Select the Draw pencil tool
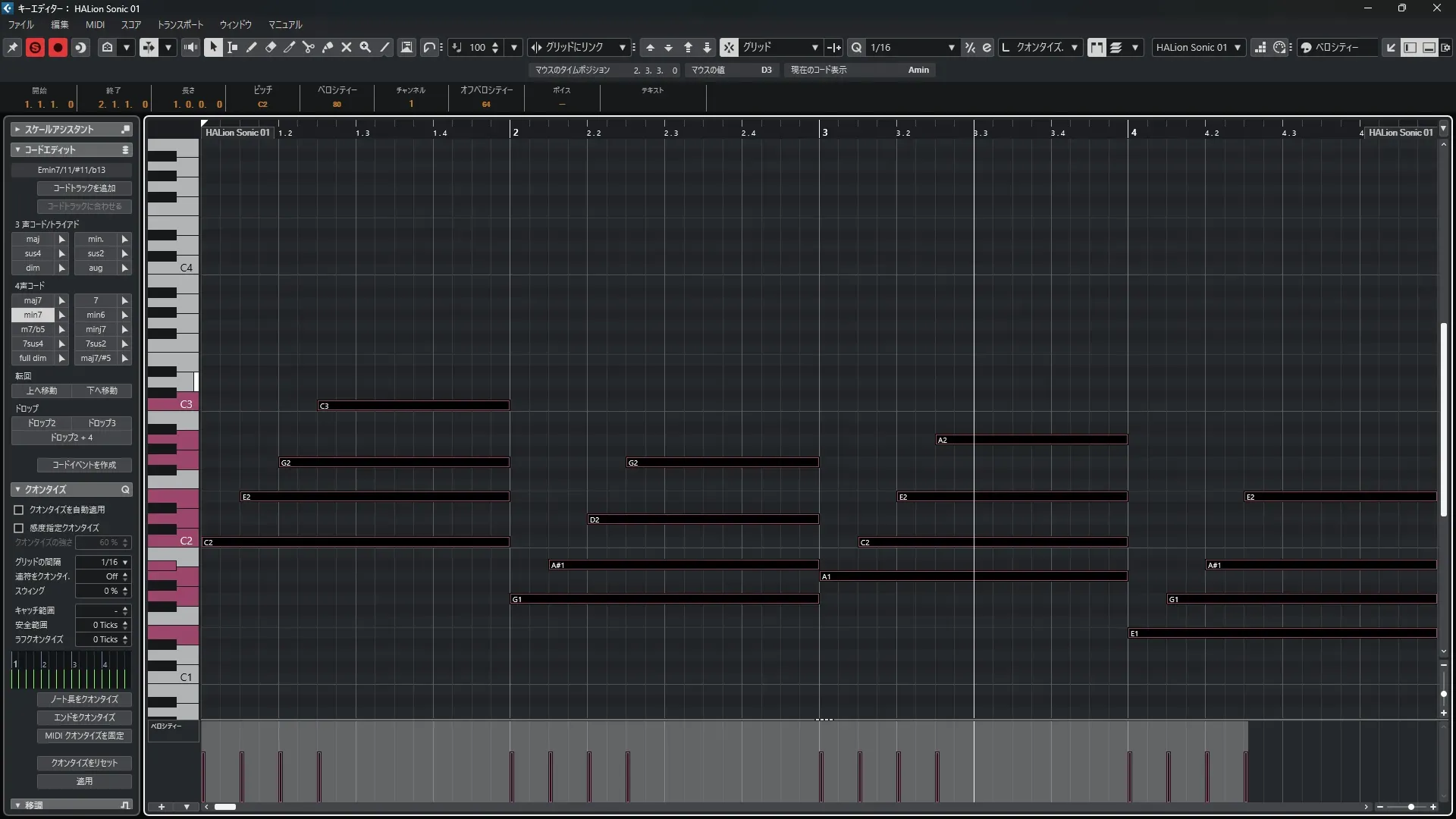This screenshot has width=1456, height=819. [252, 48]
